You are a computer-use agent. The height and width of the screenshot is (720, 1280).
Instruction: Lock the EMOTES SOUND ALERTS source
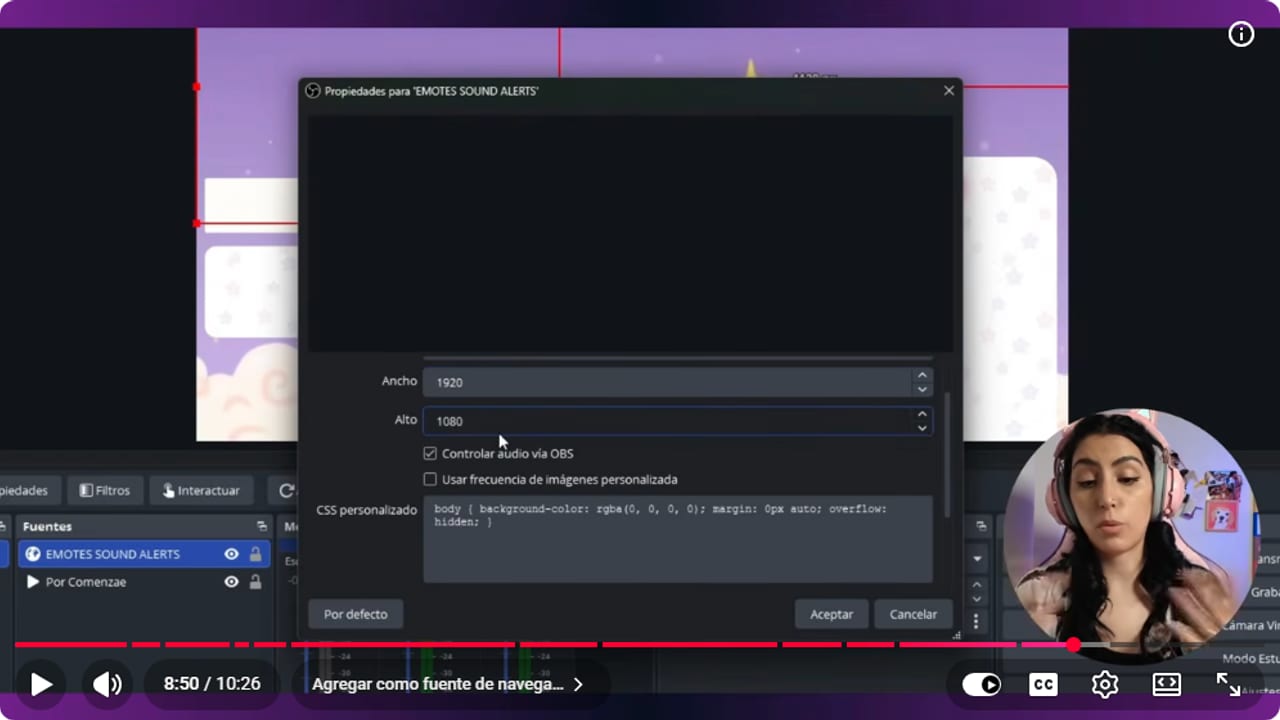click(256, 554)
